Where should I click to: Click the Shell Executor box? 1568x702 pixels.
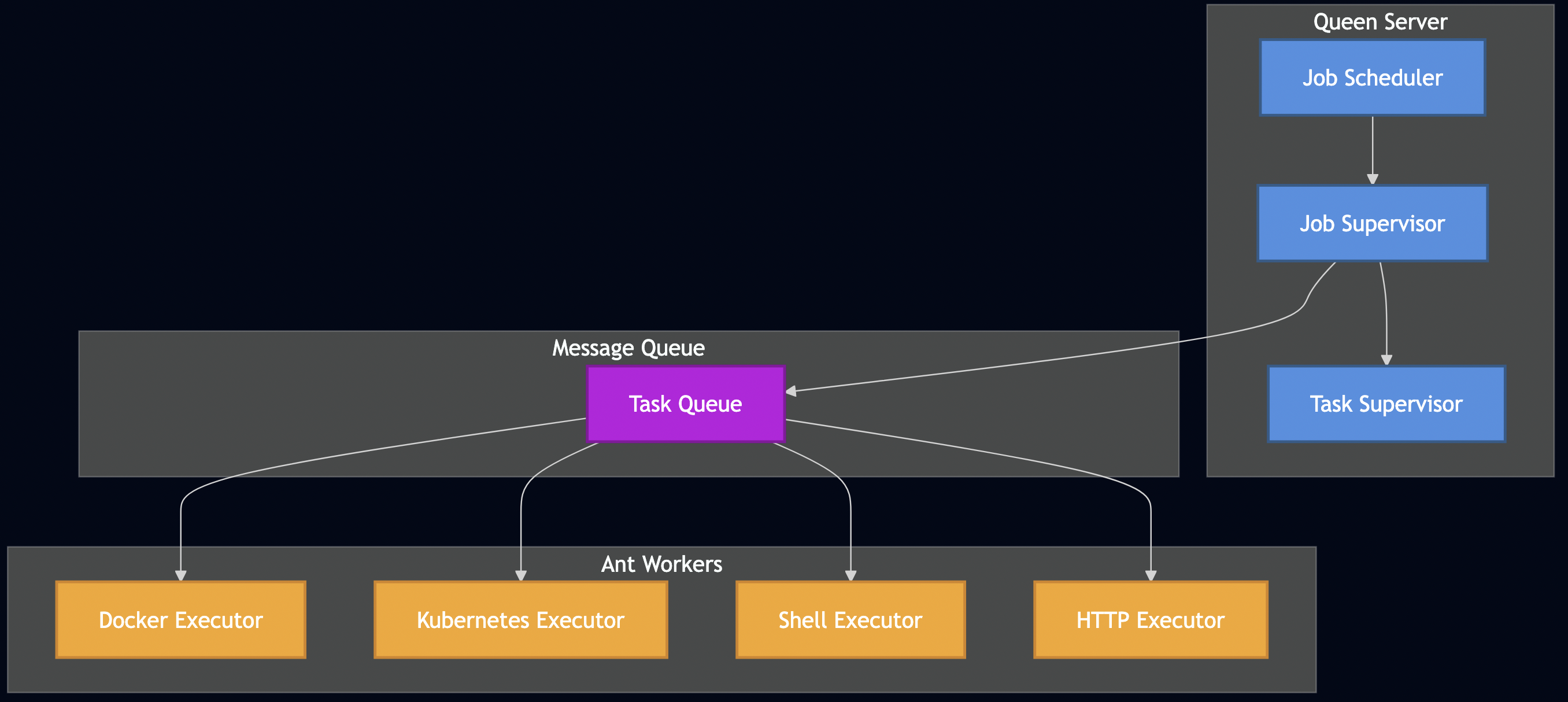tap(850, 620)
